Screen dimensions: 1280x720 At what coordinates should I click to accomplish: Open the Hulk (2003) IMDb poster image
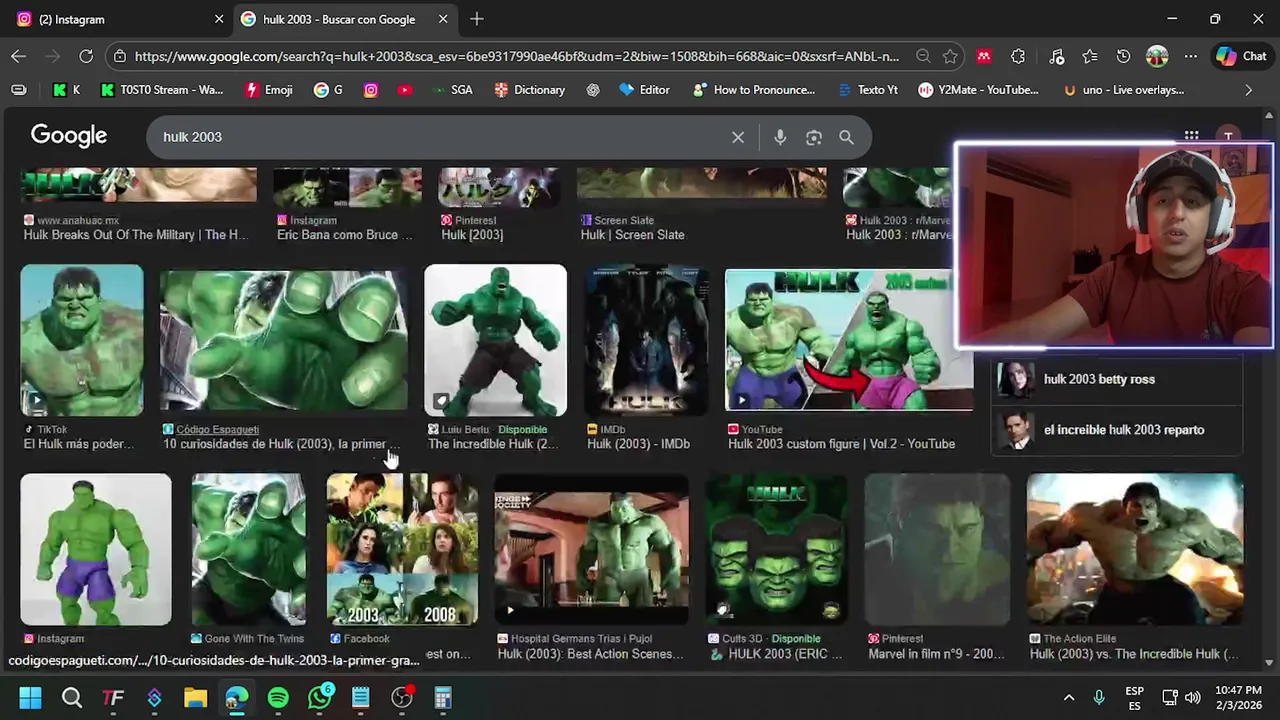pyautogui.click(x=646, y=340)
